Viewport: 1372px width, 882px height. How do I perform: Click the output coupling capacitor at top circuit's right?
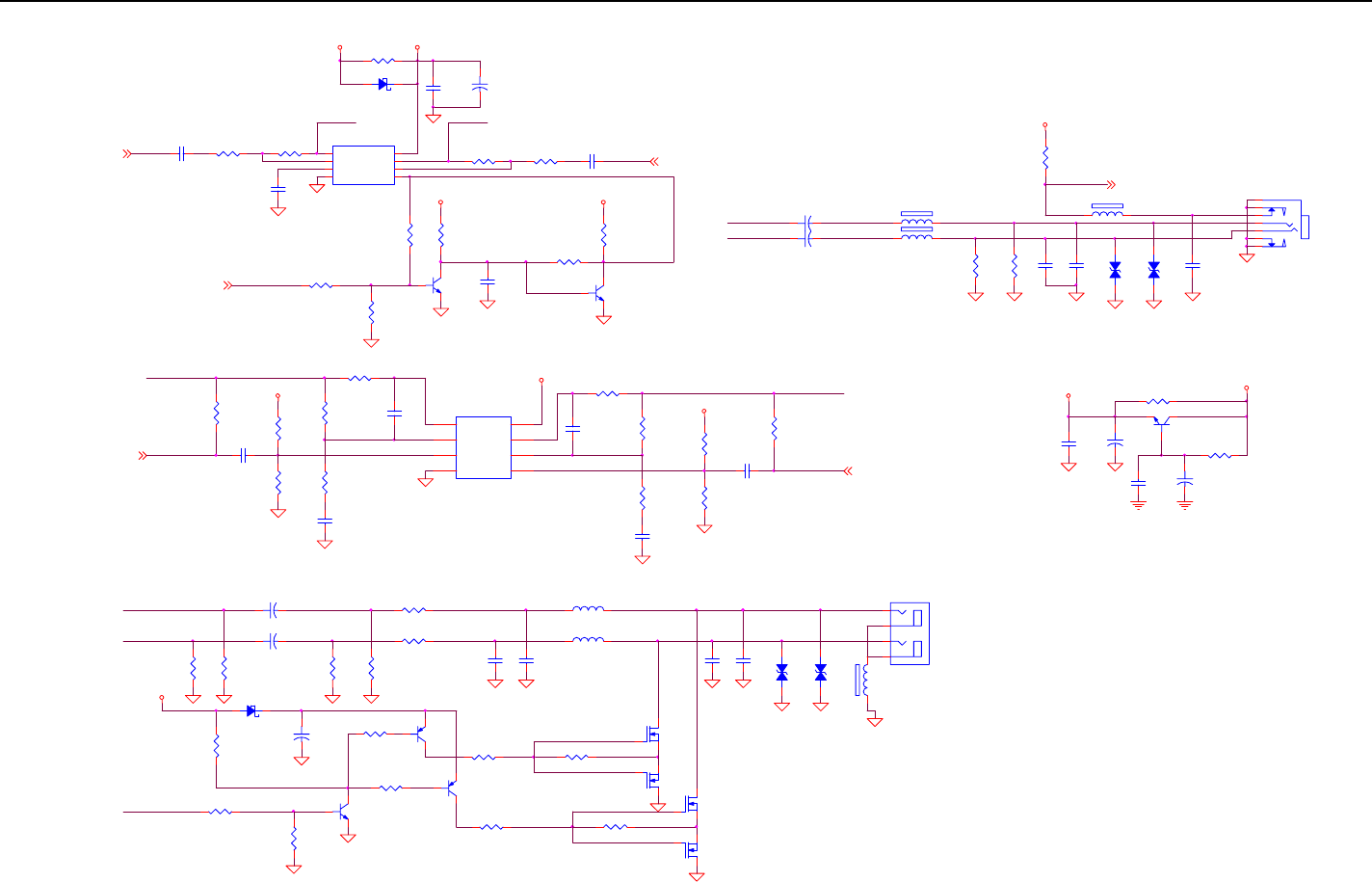[593, 162]
